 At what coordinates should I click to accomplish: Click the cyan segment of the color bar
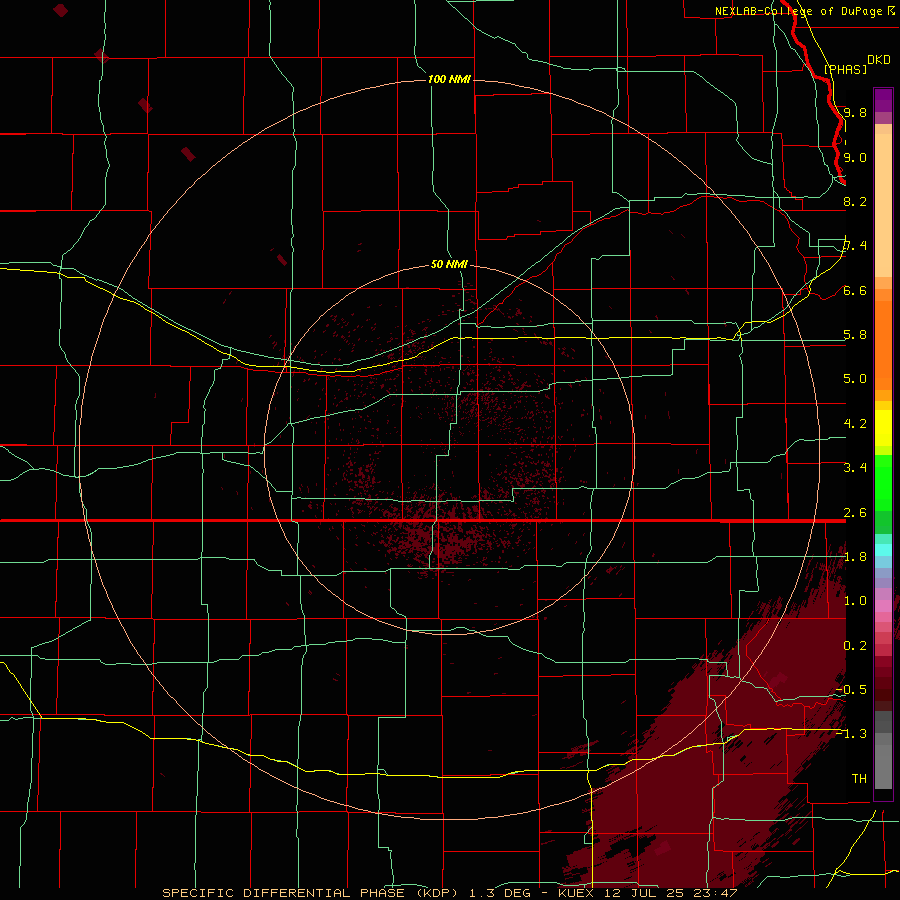(883, 550)
